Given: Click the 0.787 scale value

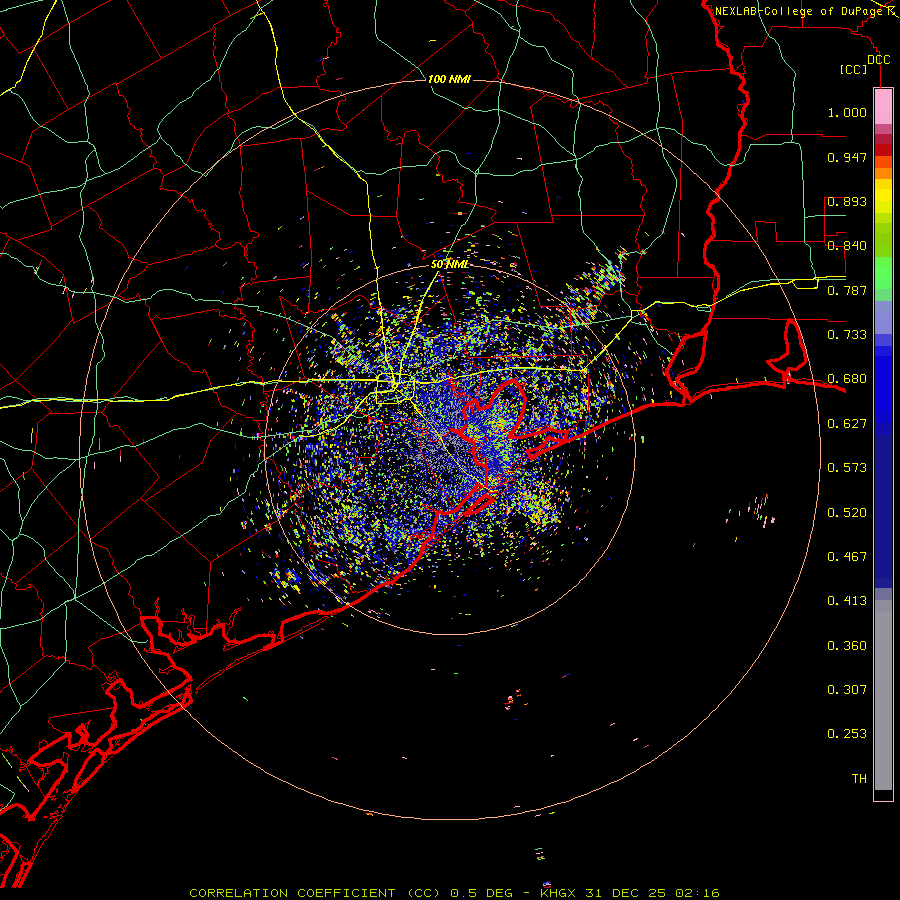Looking at the screenshot, I should [x=847, y=290].
